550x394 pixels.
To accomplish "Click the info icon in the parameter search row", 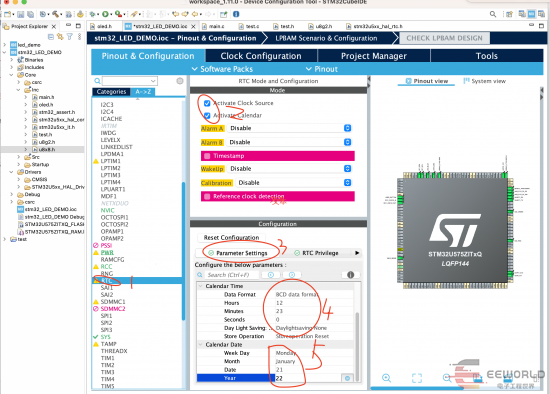I will pos(350,275).
